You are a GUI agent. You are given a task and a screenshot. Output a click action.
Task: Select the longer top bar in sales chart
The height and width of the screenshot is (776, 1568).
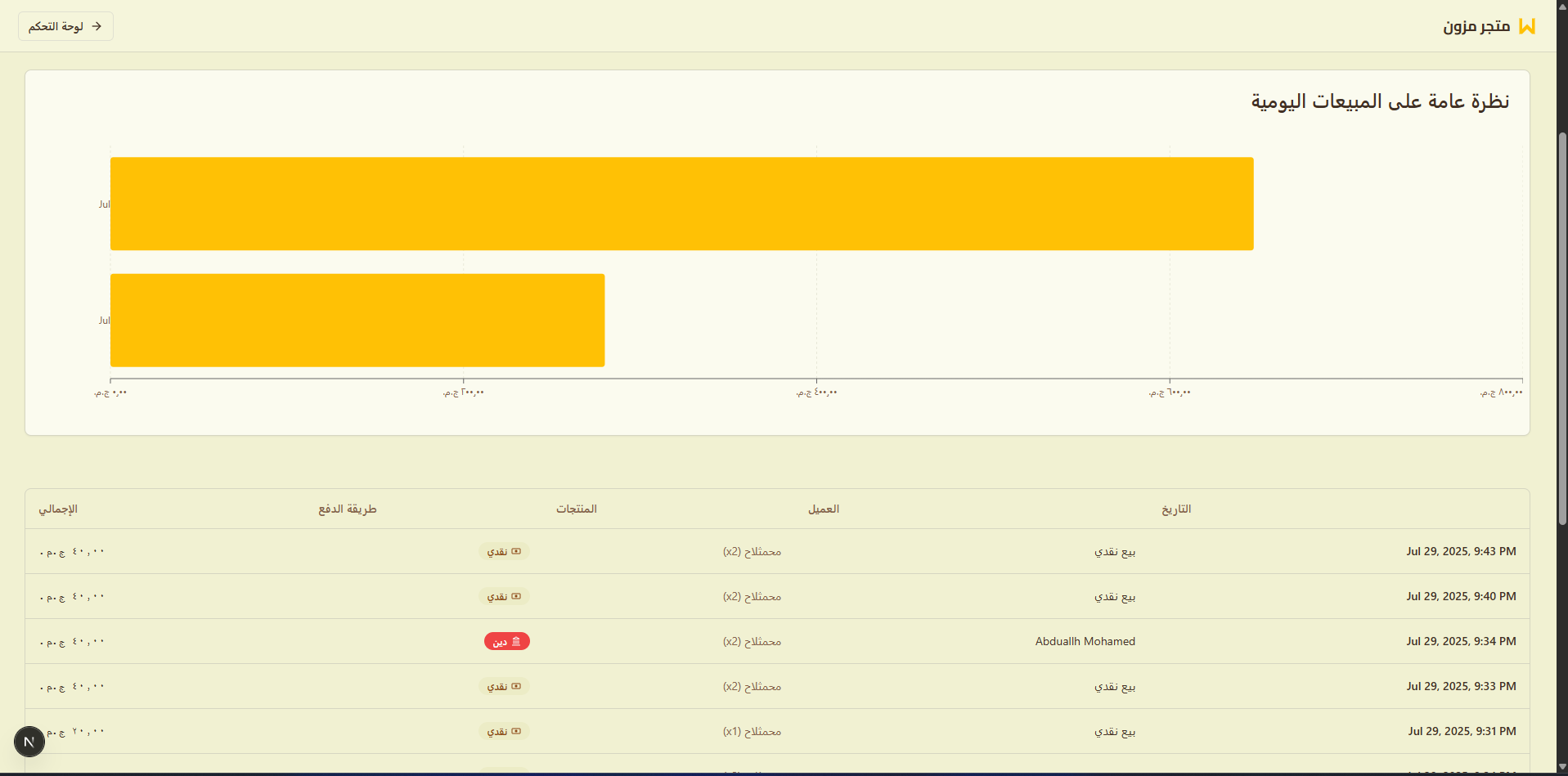(x=681, y=204)
